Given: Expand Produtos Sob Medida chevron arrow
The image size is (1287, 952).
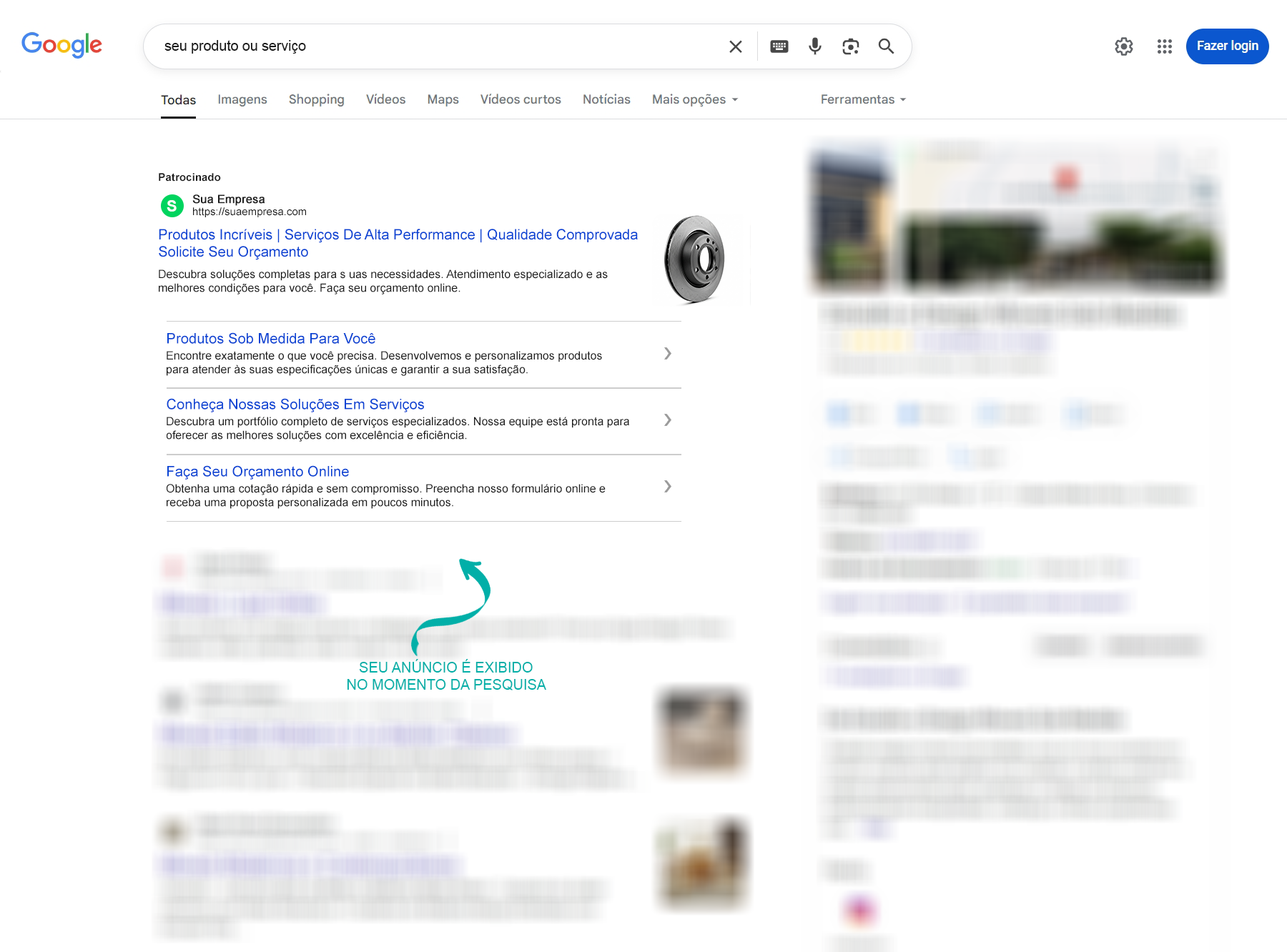Looking at the screenshot, I should [667, 354].
